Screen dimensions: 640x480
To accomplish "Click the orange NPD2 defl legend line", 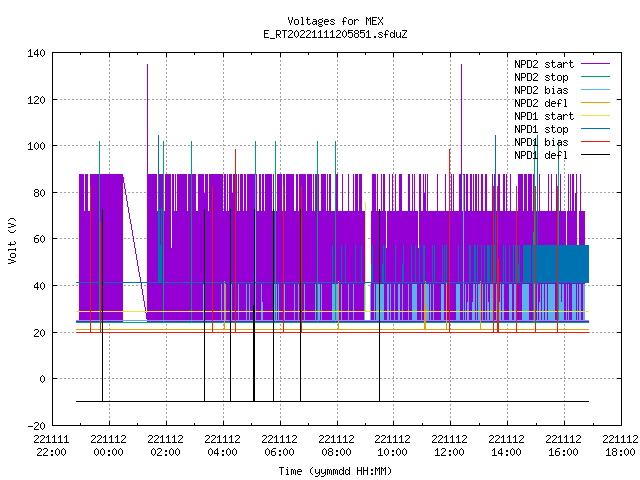I will (x=595, y=102).
